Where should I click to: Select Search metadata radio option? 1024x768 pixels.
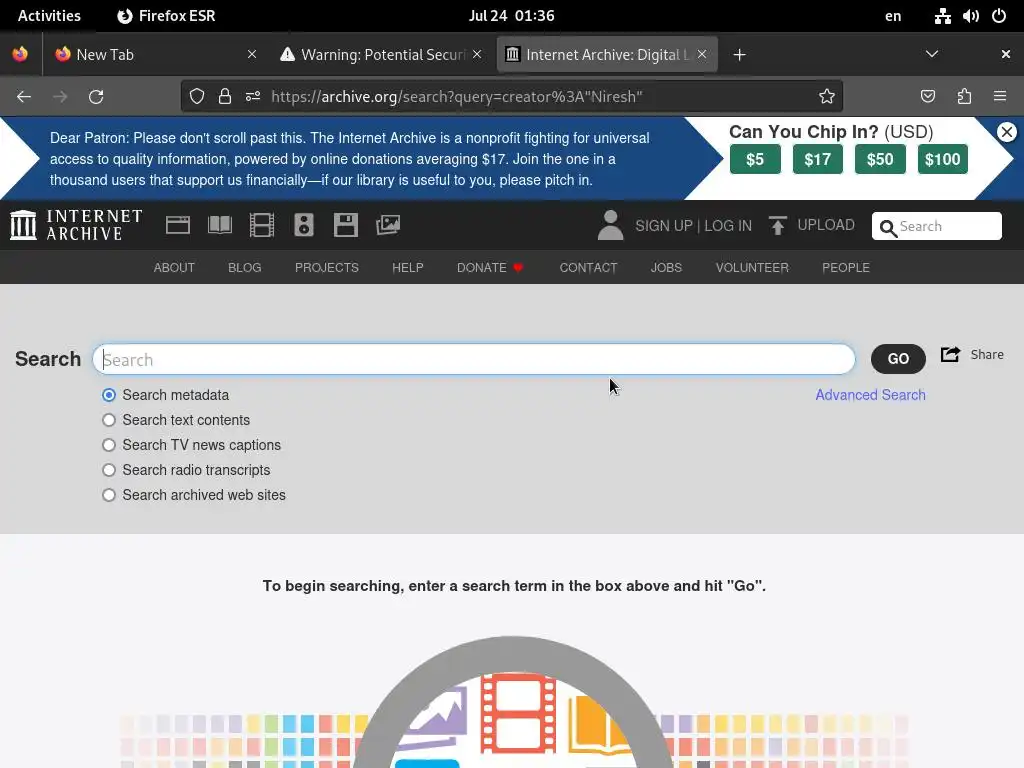tap(109, 395)
